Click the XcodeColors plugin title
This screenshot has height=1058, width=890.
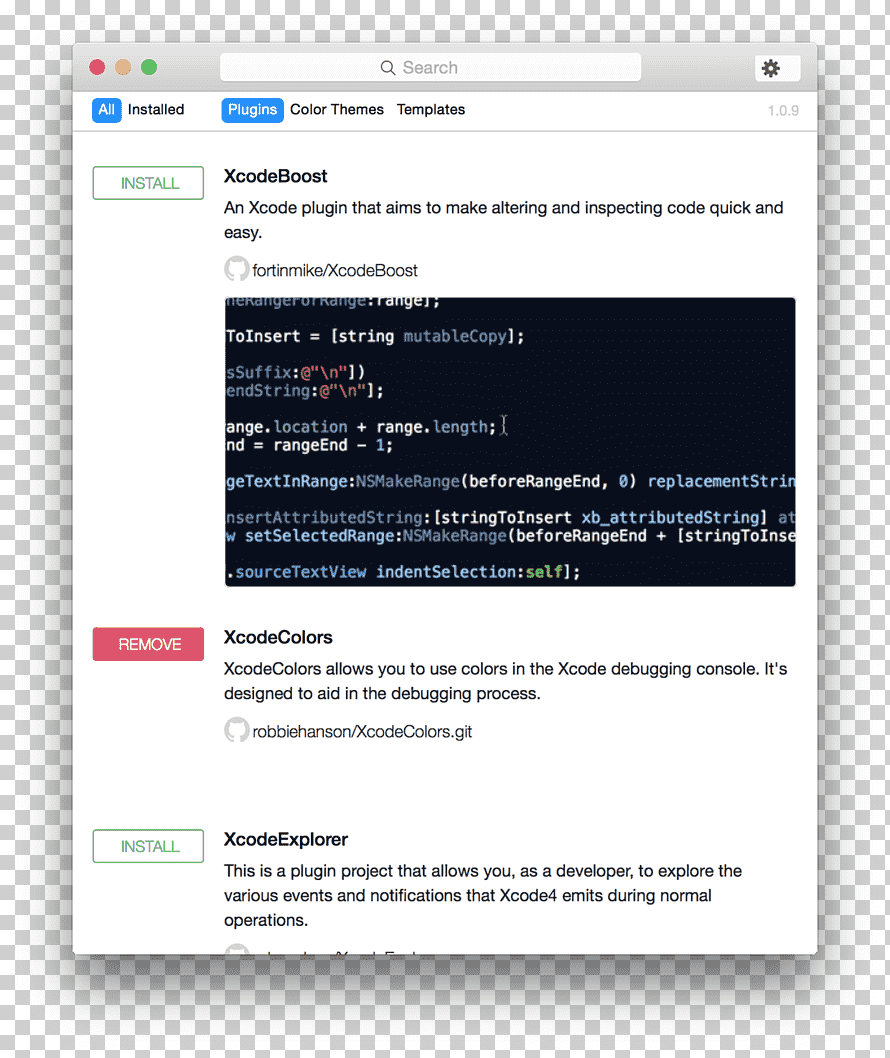point(278,638)
